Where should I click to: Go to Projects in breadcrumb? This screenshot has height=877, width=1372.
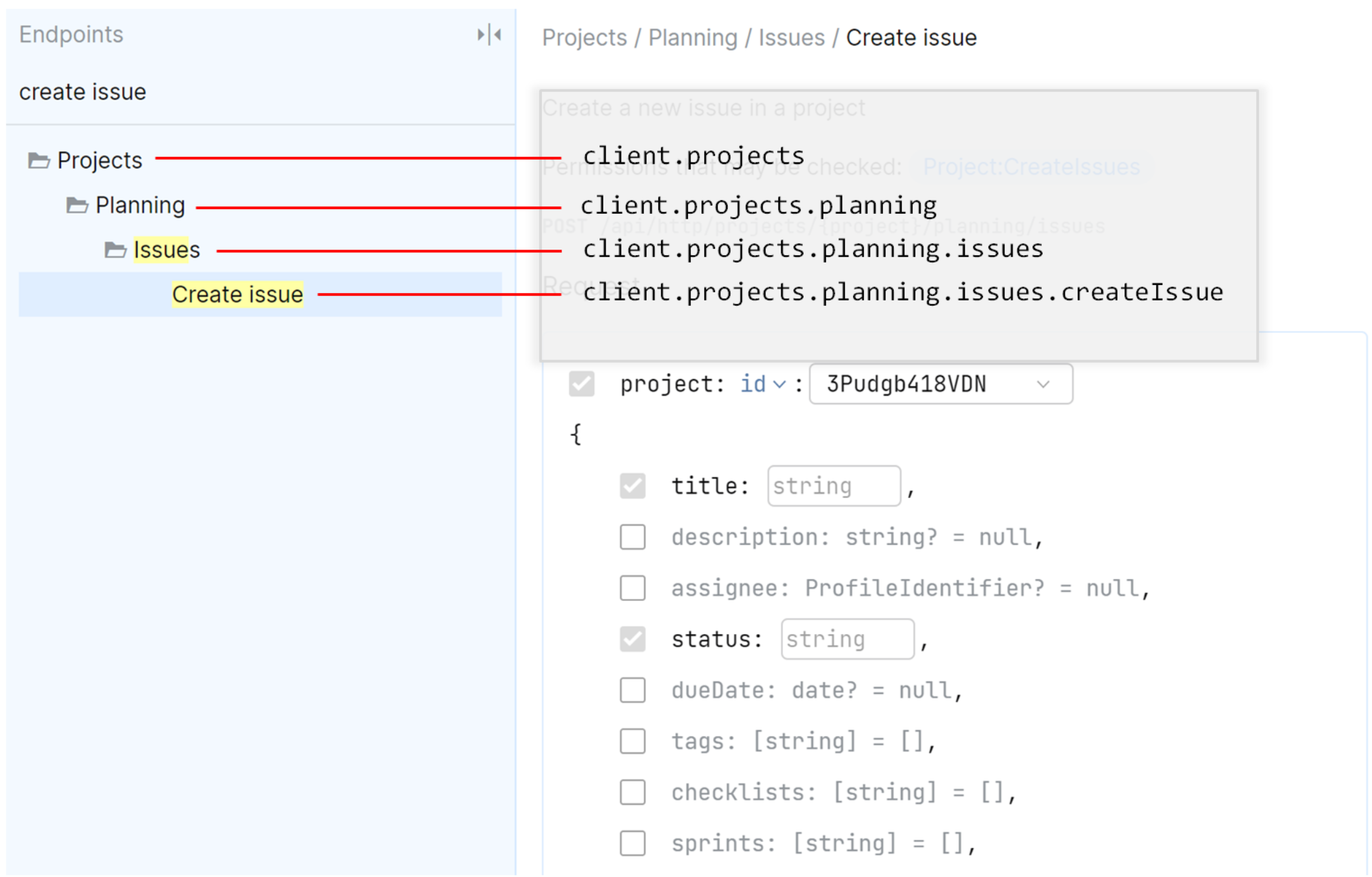[x=585, y=38]
